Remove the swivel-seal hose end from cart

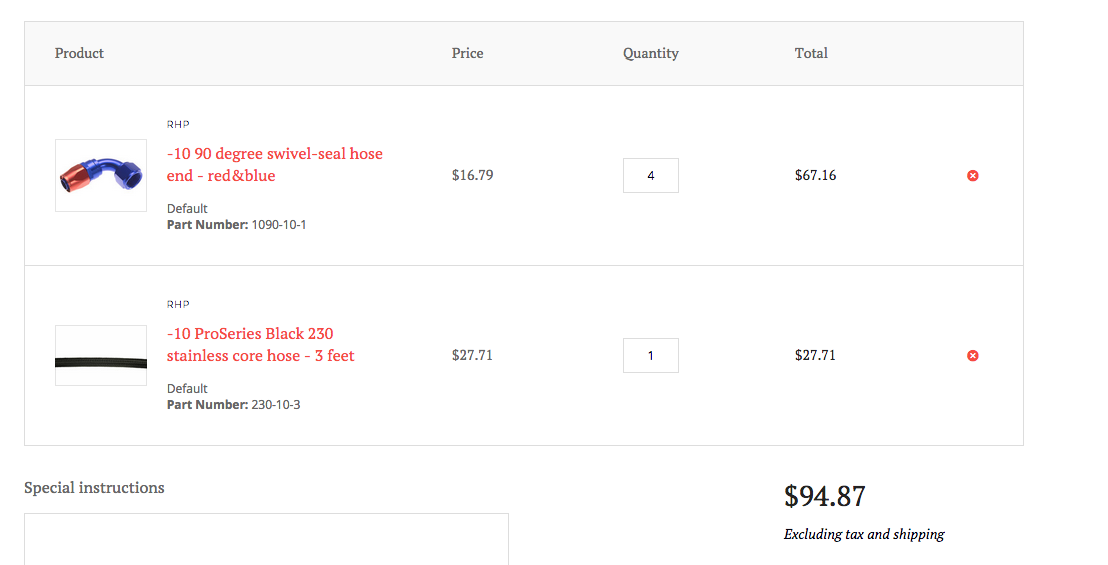click(x=973, y=176)
